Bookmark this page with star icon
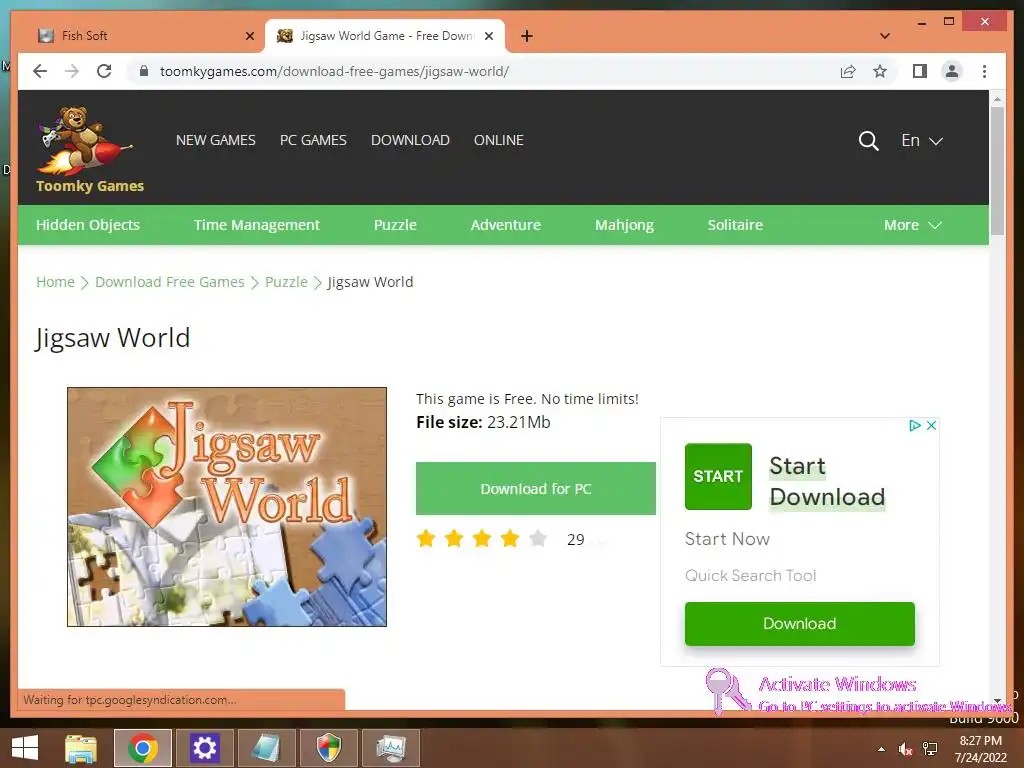 (x=880, y=71)
